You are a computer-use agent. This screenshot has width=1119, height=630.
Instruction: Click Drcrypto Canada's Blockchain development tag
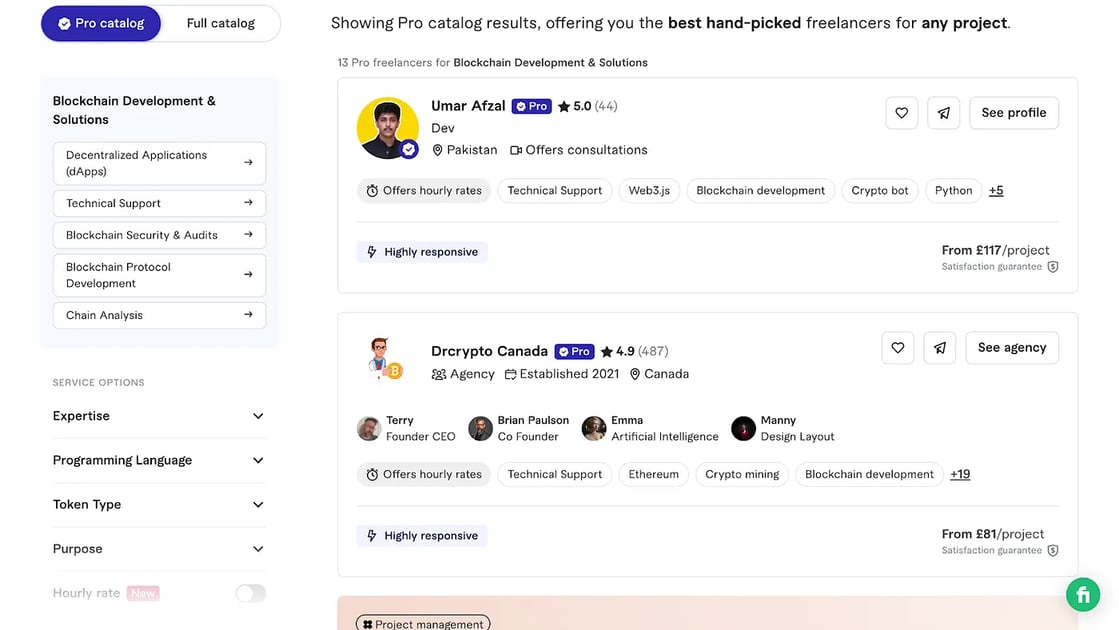(869, 474)
